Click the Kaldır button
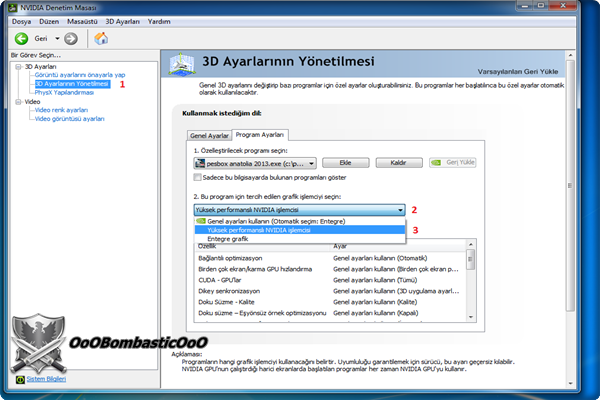Image resolution: width=600 pixels, height=400 pixels. point(399,163)
